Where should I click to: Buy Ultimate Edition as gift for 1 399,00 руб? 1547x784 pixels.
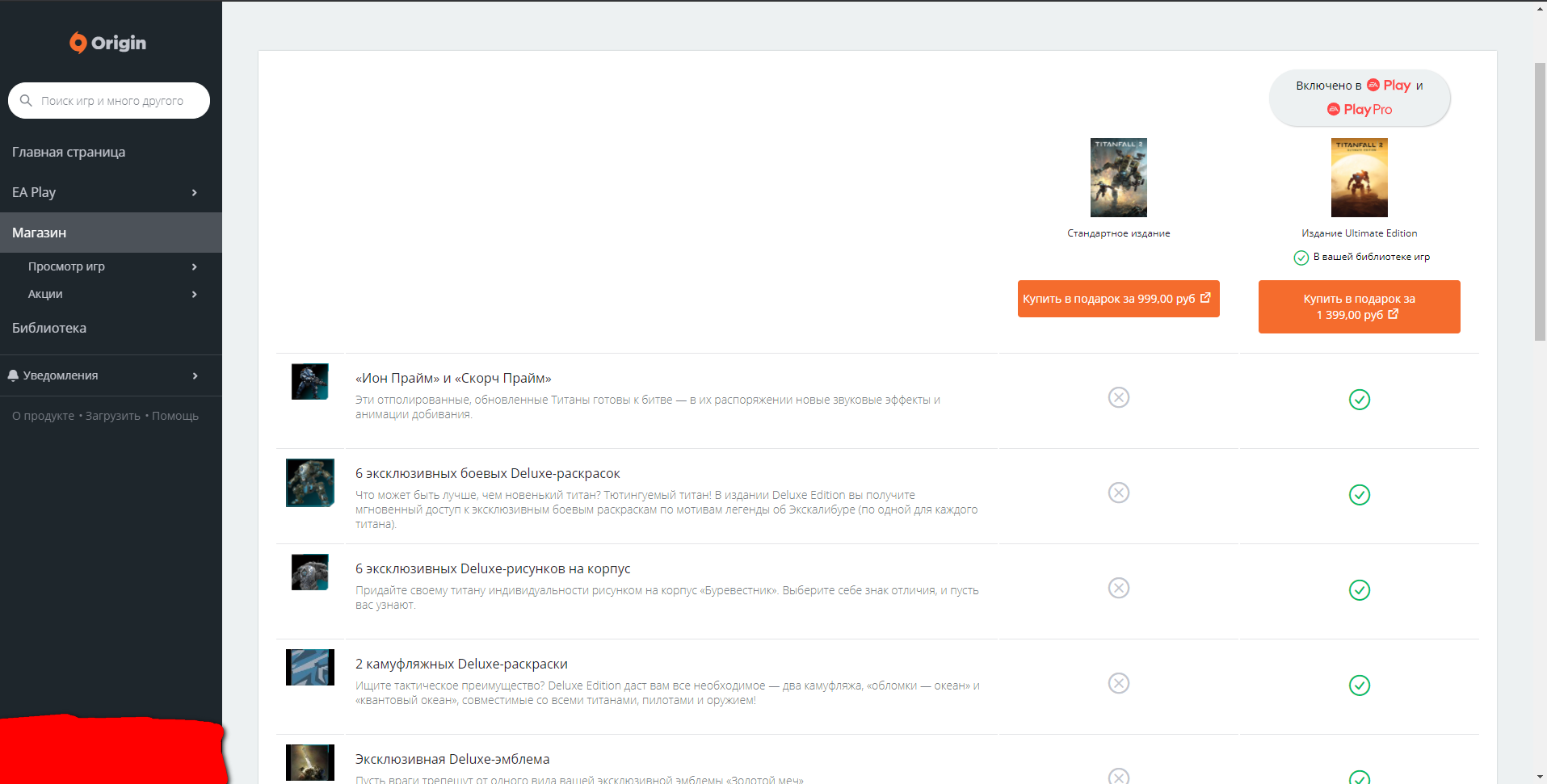(x=1360, y=307)
